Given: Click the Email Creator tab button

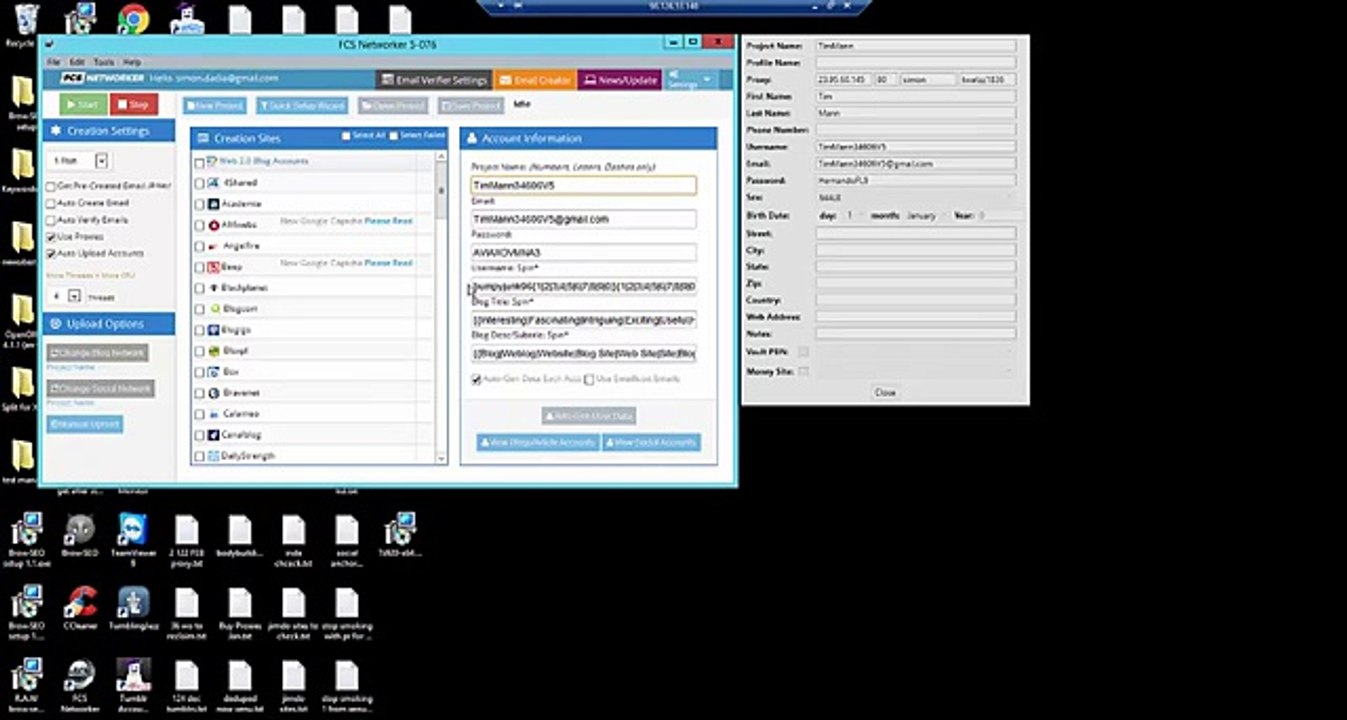Looking at the screenshot, I should click(x=535, y=80).
